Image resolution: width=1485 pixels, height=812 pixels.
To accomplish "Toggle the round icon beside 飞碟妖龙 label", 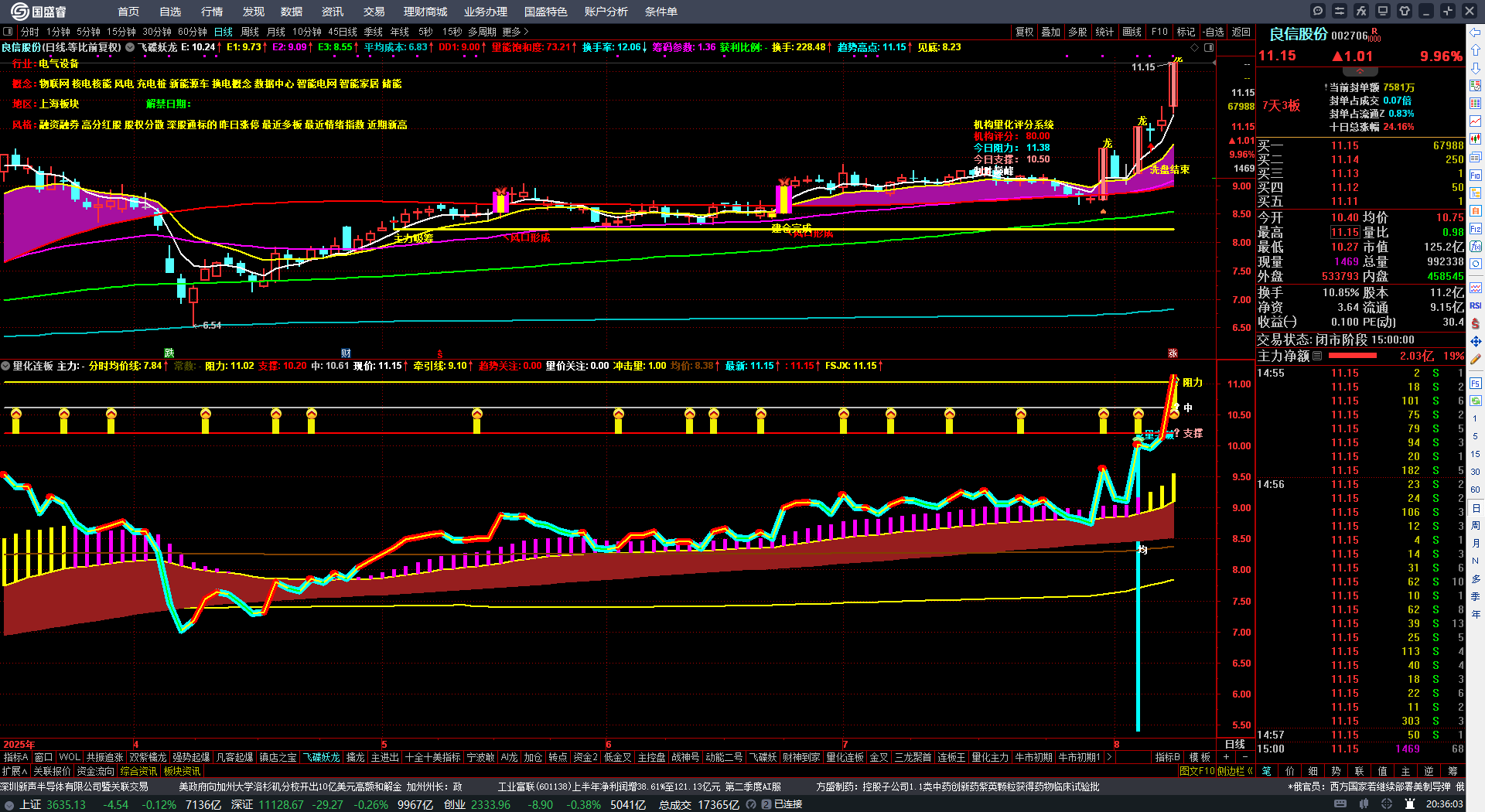I will click(130, 47).
